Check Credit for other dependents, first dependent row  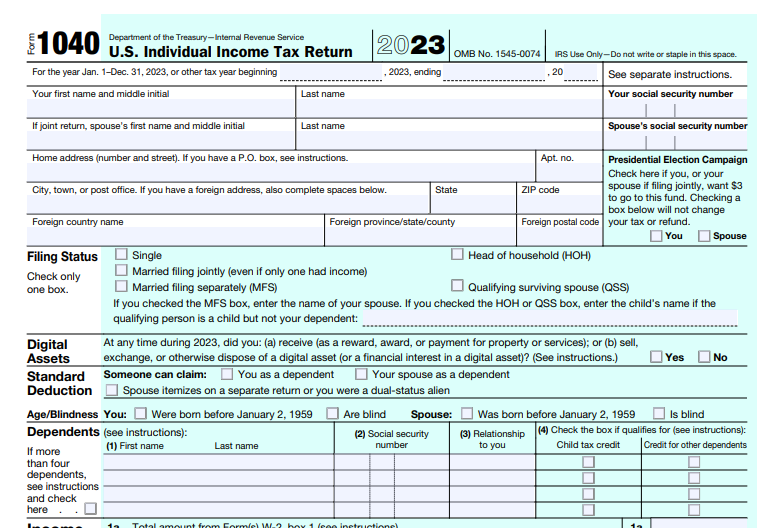tap(694, 462)
